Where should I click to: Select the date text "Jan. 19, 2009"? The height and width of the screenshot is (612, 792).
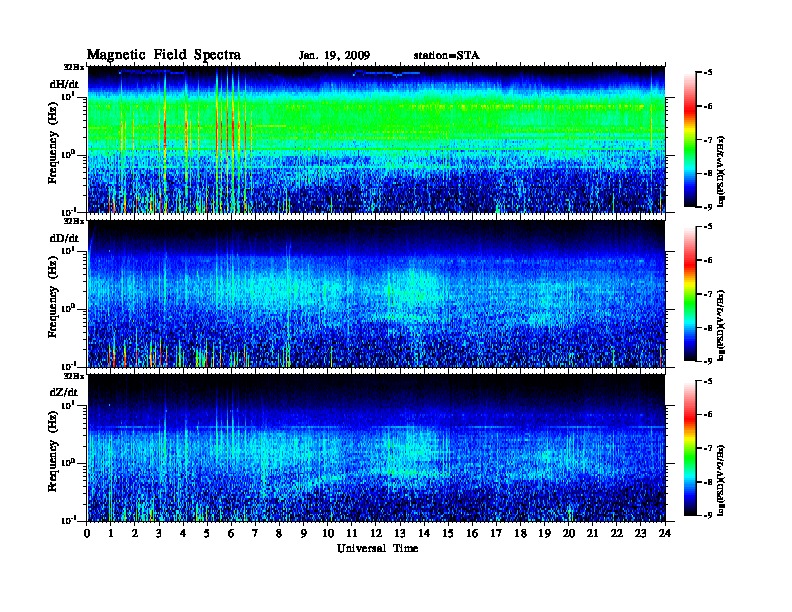tap(334, 55)
